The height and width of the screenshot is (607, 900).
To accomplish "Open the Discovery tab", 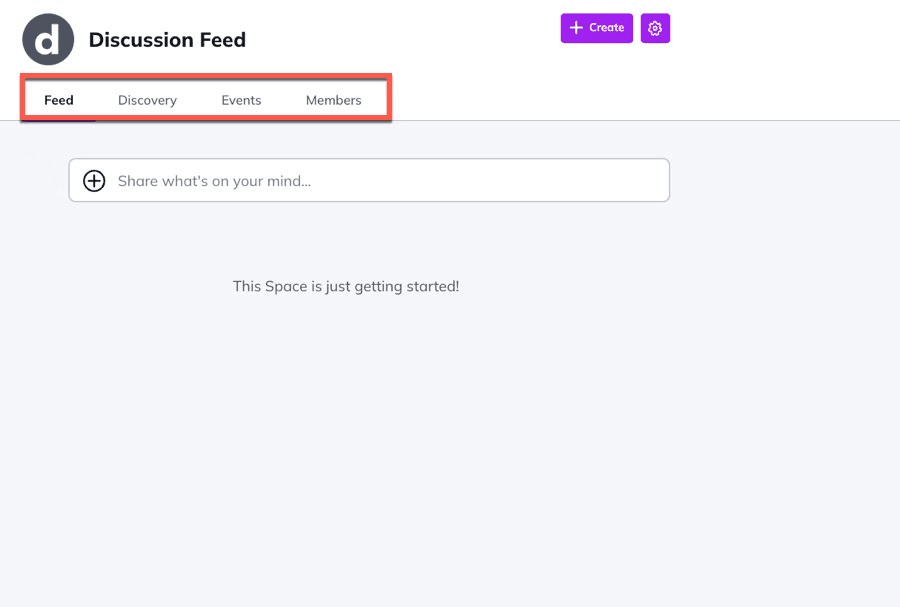I will (147, 100).
